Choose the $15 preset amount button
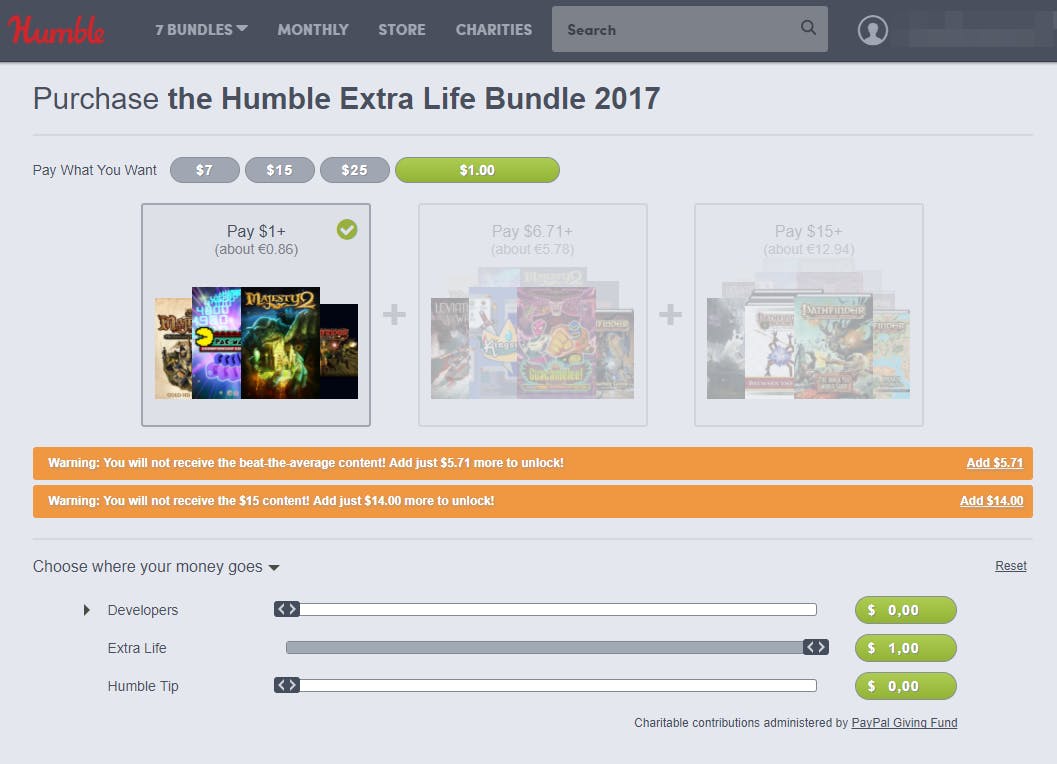This screenshot has width=1057, height=764. tap(280, 170)
